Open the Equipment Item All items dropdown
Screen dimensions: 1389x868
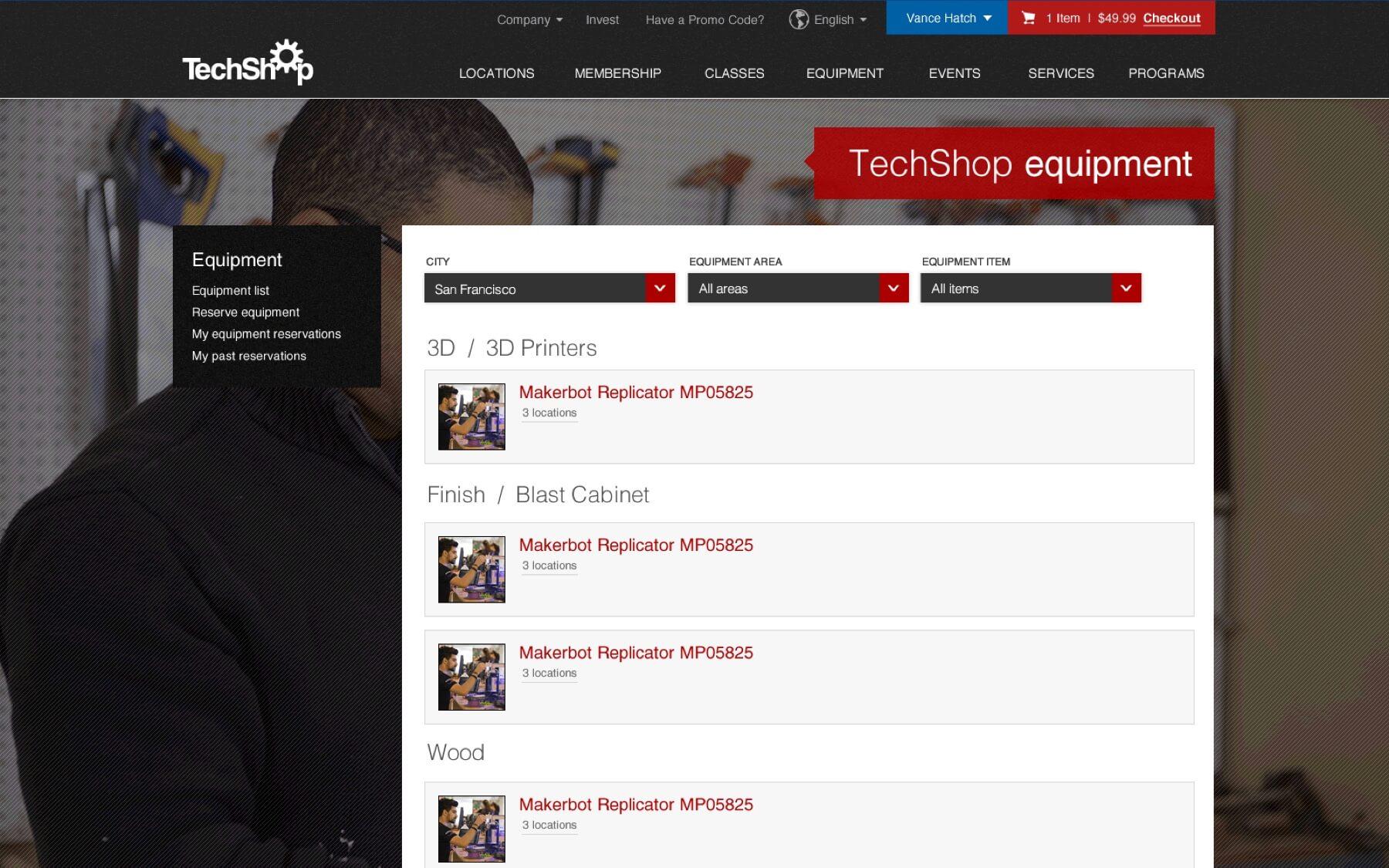1030,289
